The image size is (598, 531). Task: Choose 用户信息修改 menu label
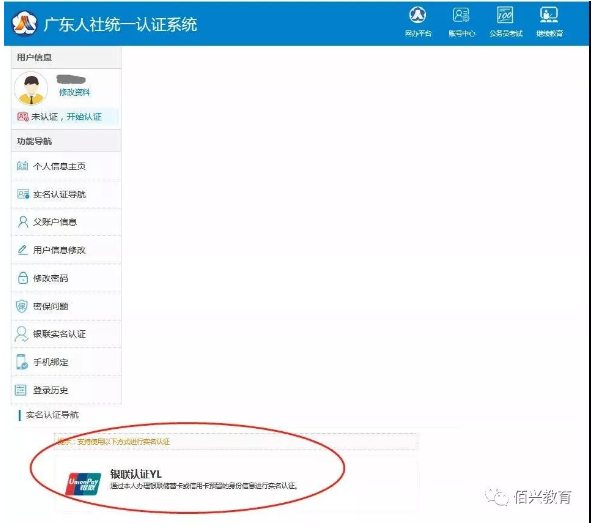59,250
